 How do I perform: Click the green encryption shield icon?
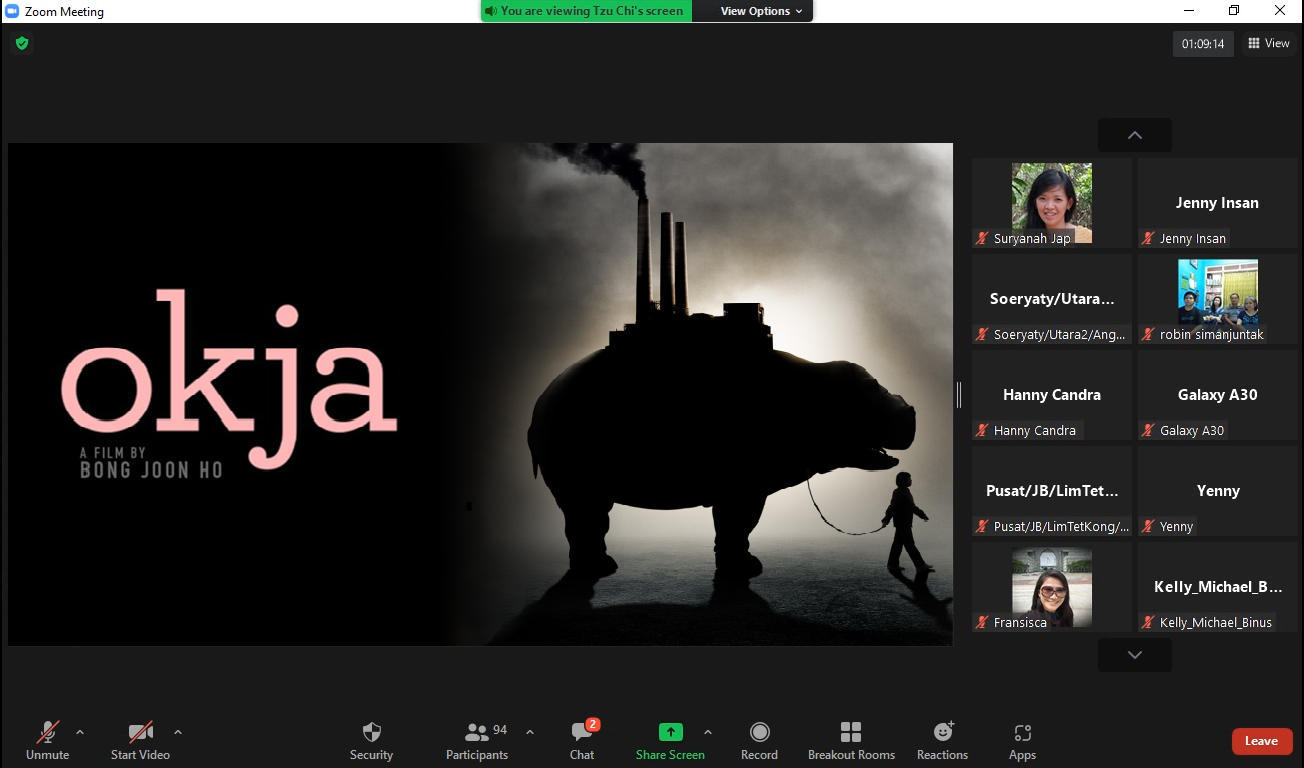tap(22, 43)
